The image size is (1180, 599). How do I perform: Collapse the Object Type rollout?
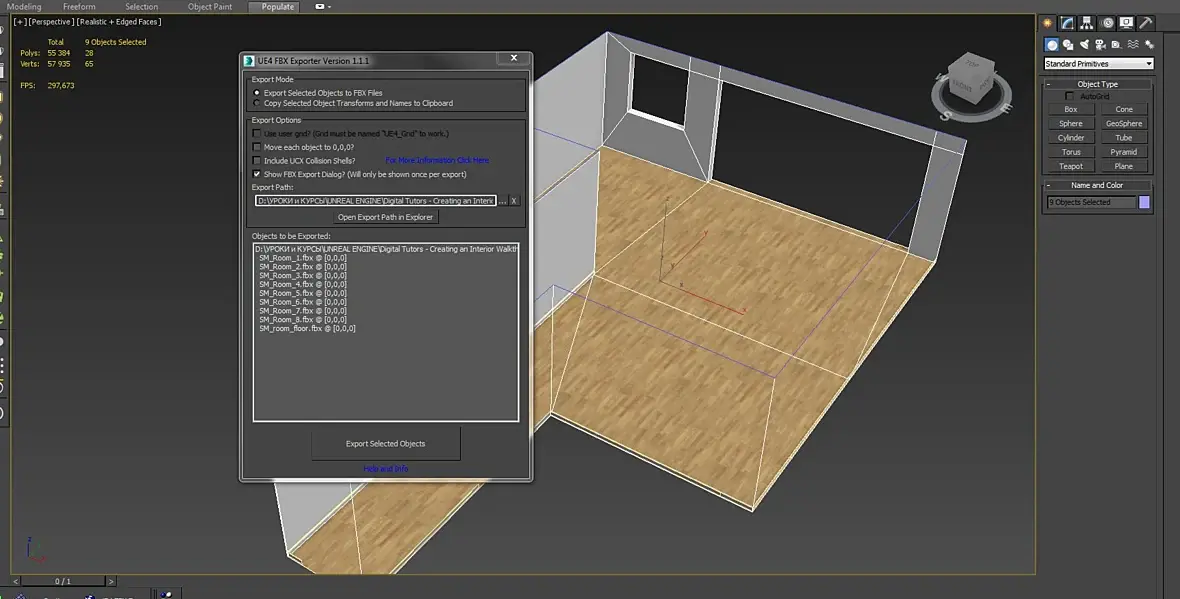coord(1097,84)
